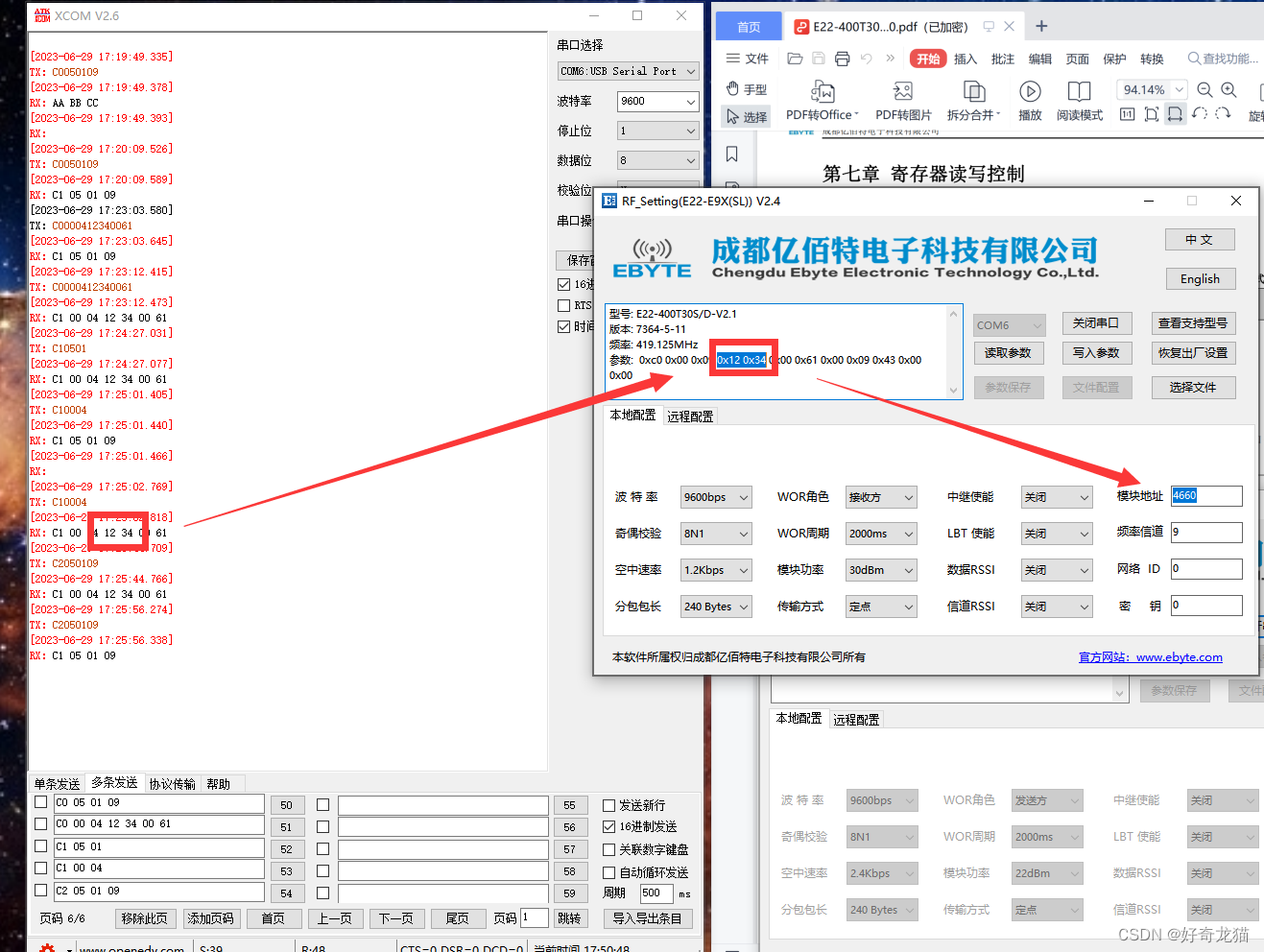Screen dimensions: 1264x952
Task: Open serial port COM6 dropdown in XCOM
Action: pos(629,71)
